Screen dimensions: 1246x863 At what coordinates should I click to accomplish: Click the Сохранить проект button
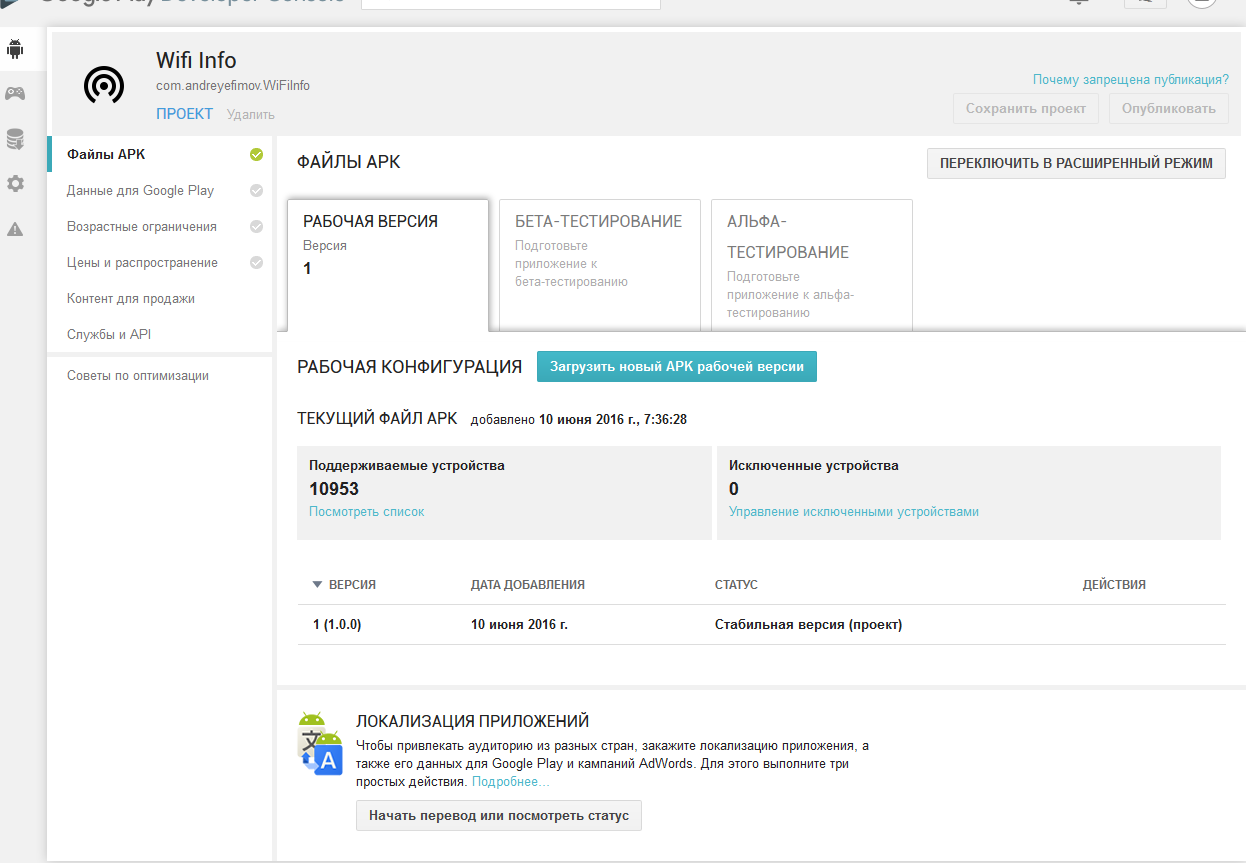point(1026,109)
